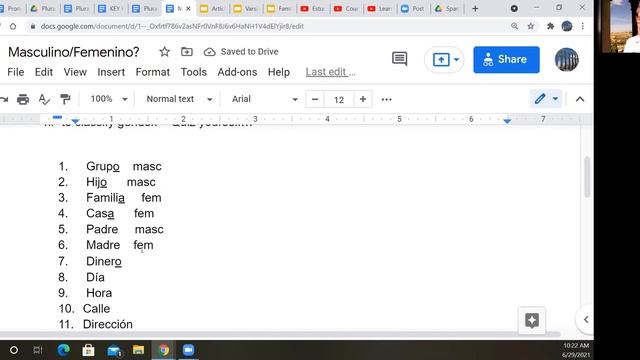
Task: Bookmark this page with the star icon
Action: coord(531,26)
